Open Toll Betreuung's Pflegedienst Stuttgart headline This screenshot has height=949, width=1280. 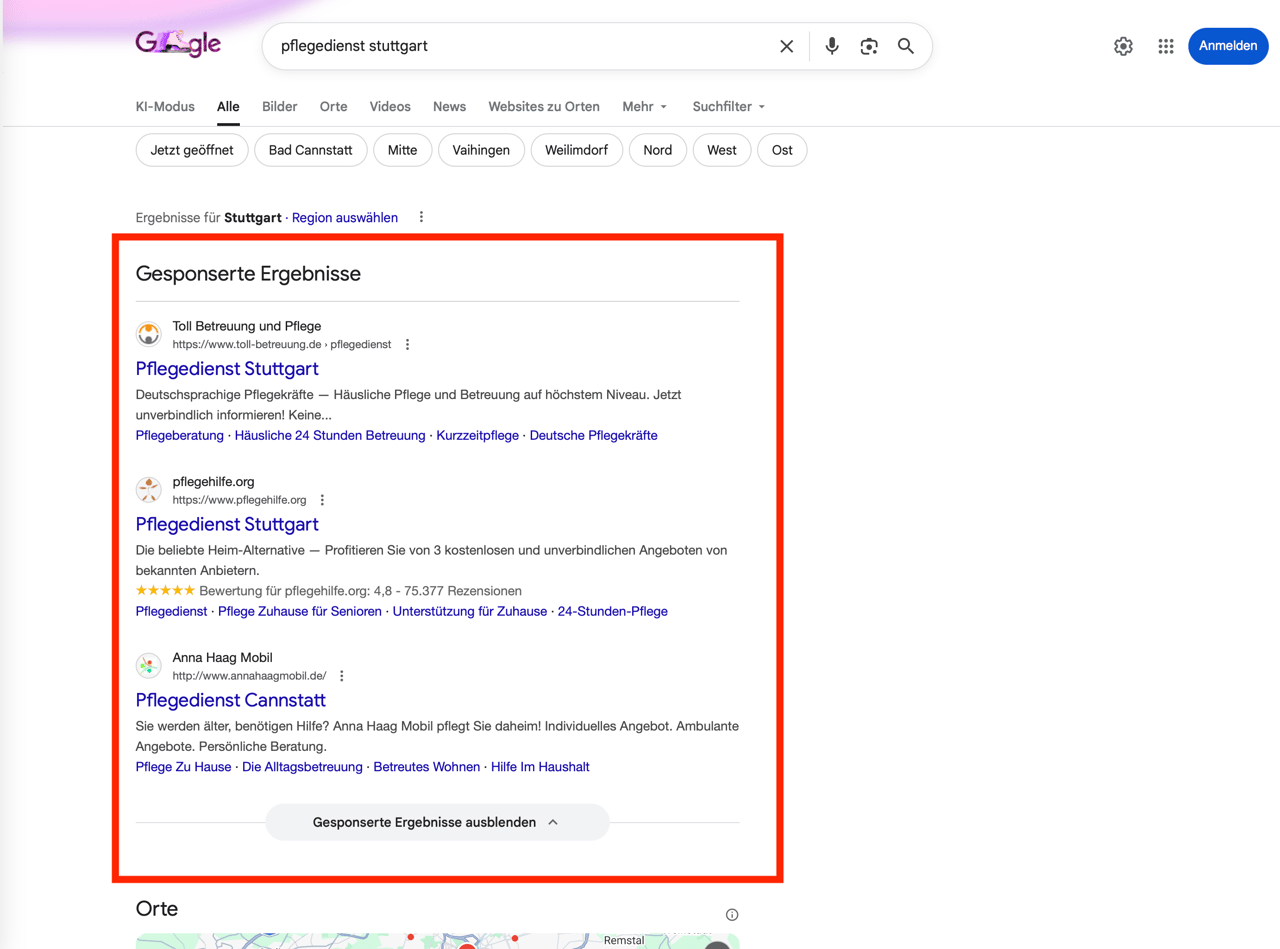(227, 369)
